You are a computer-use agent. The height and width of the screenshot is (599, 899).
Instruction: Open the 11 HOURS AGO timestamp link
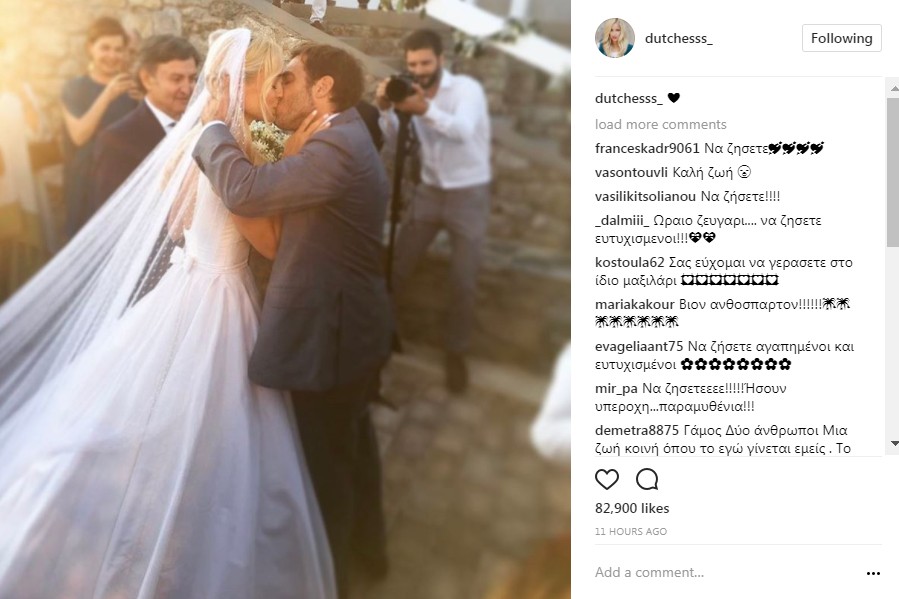(631, 531)
